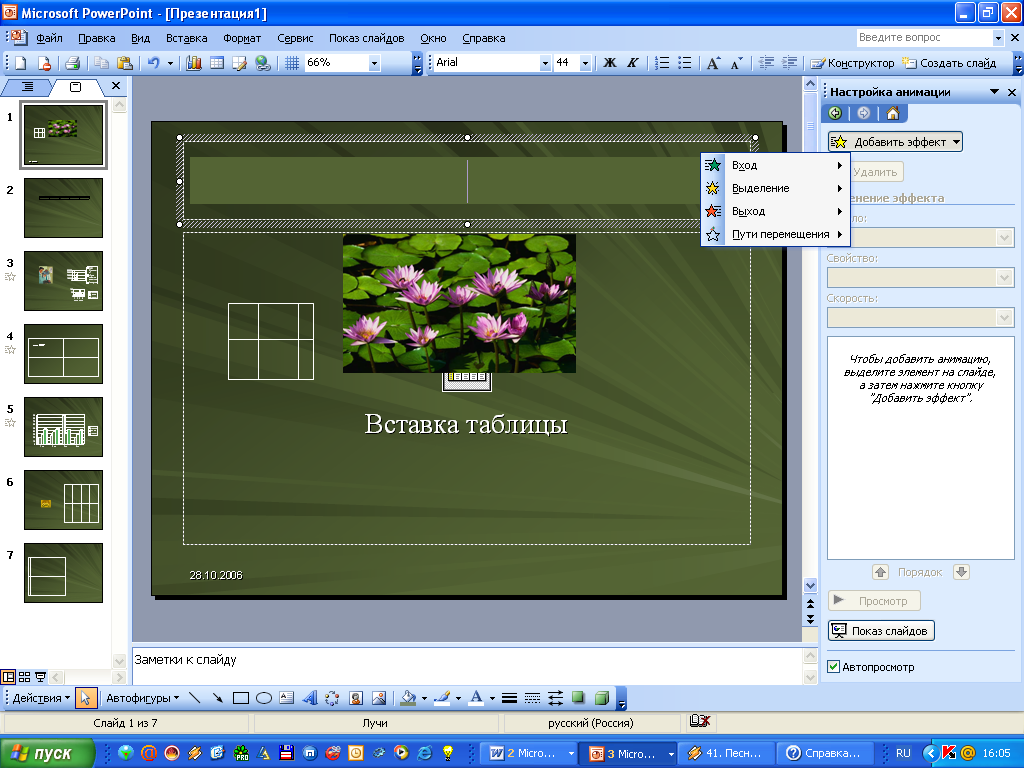Apply the Fill Color bucket
The height and width of the screenshot is (768, 1024).
409,698
